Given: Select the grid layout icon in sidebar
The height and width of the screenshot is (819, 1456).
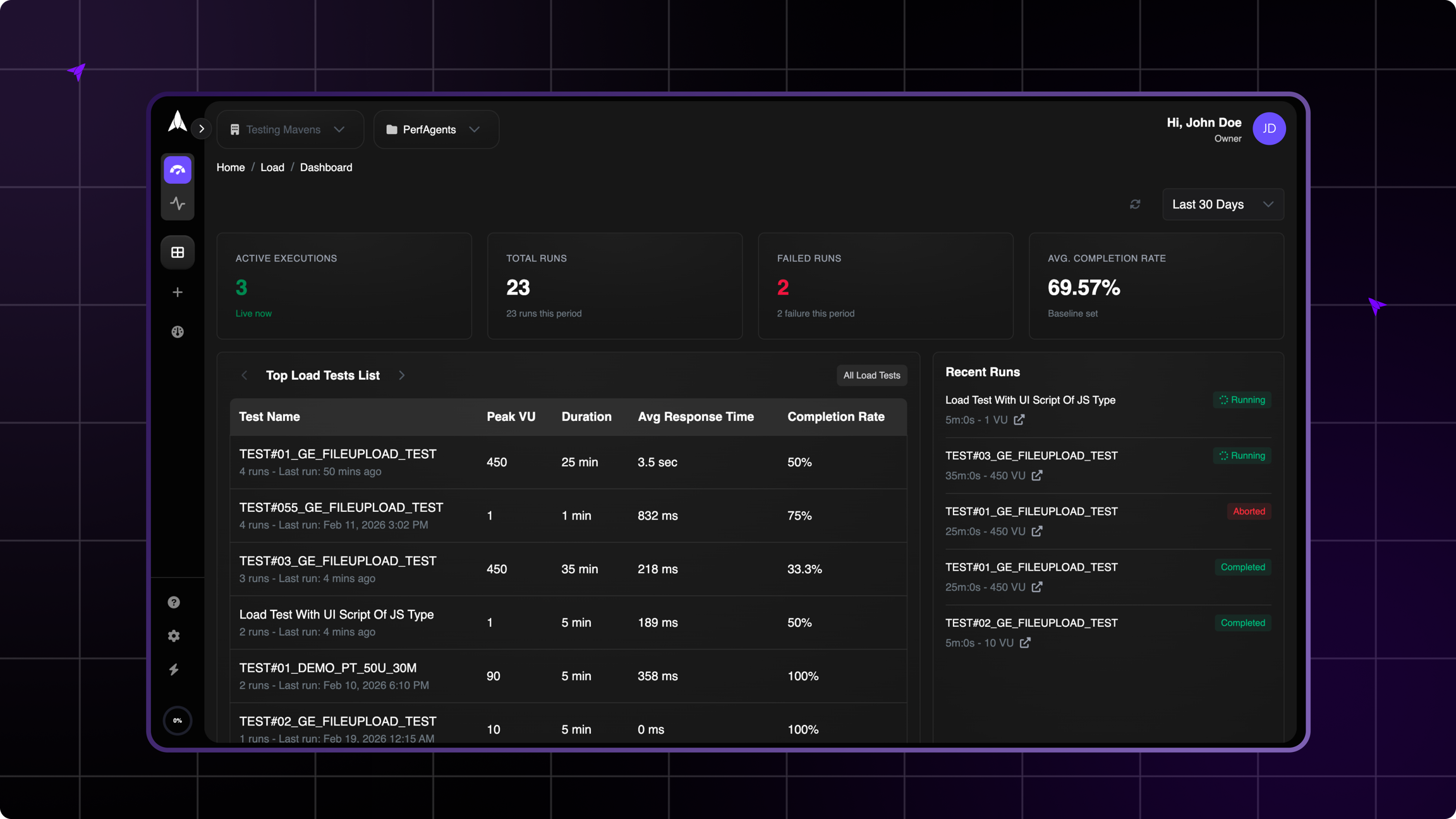Looking at the screenshot, I should (178, 252).
